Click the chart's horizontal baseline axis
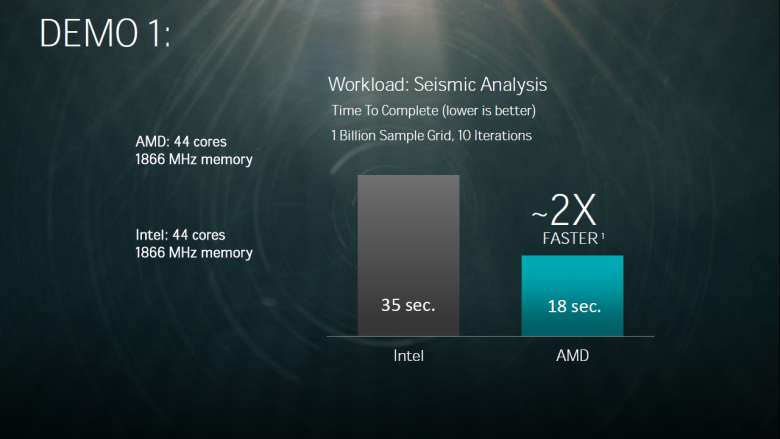 coord(490,338)
